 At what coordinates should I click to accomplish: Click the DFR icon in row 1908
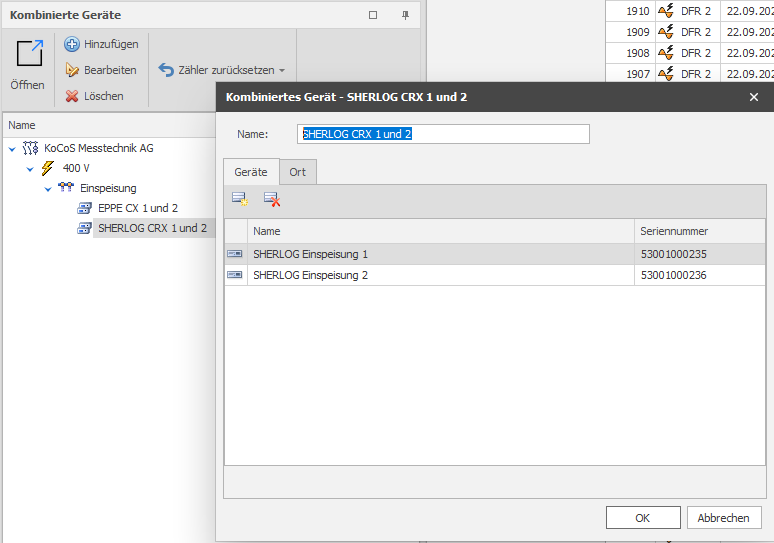point(666,52)
